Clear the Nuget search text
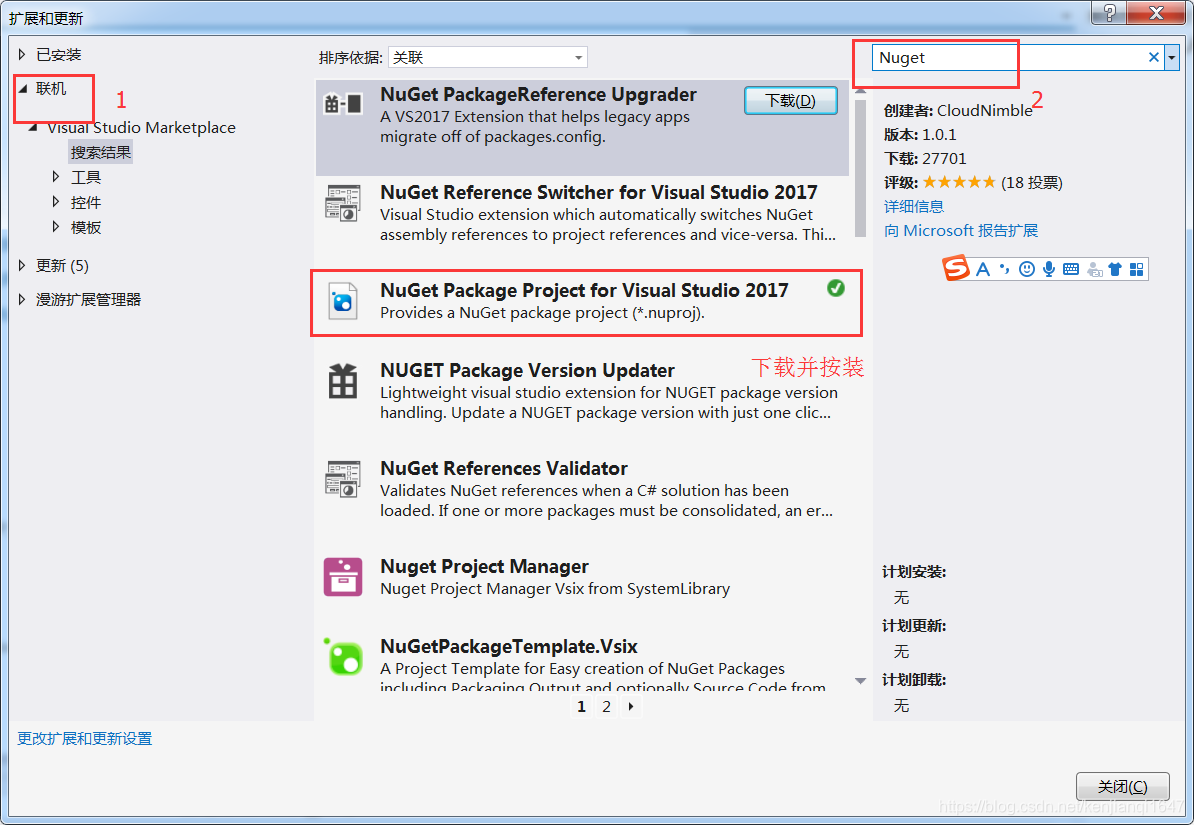Screen dimensions: 1194x825 coord(1154,57)
